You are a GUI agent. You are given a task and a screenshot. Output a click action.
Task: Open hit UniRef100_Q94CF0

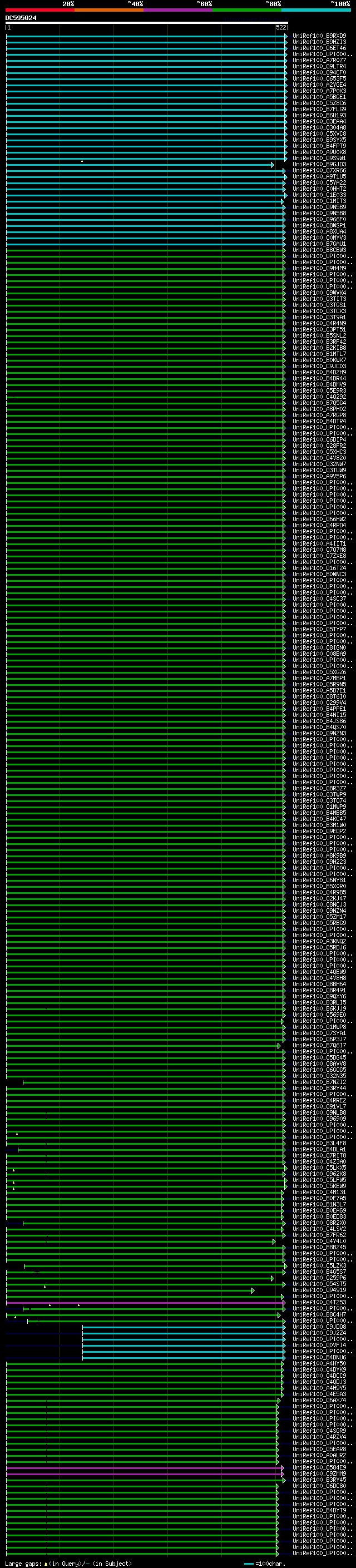coord(319,72)
